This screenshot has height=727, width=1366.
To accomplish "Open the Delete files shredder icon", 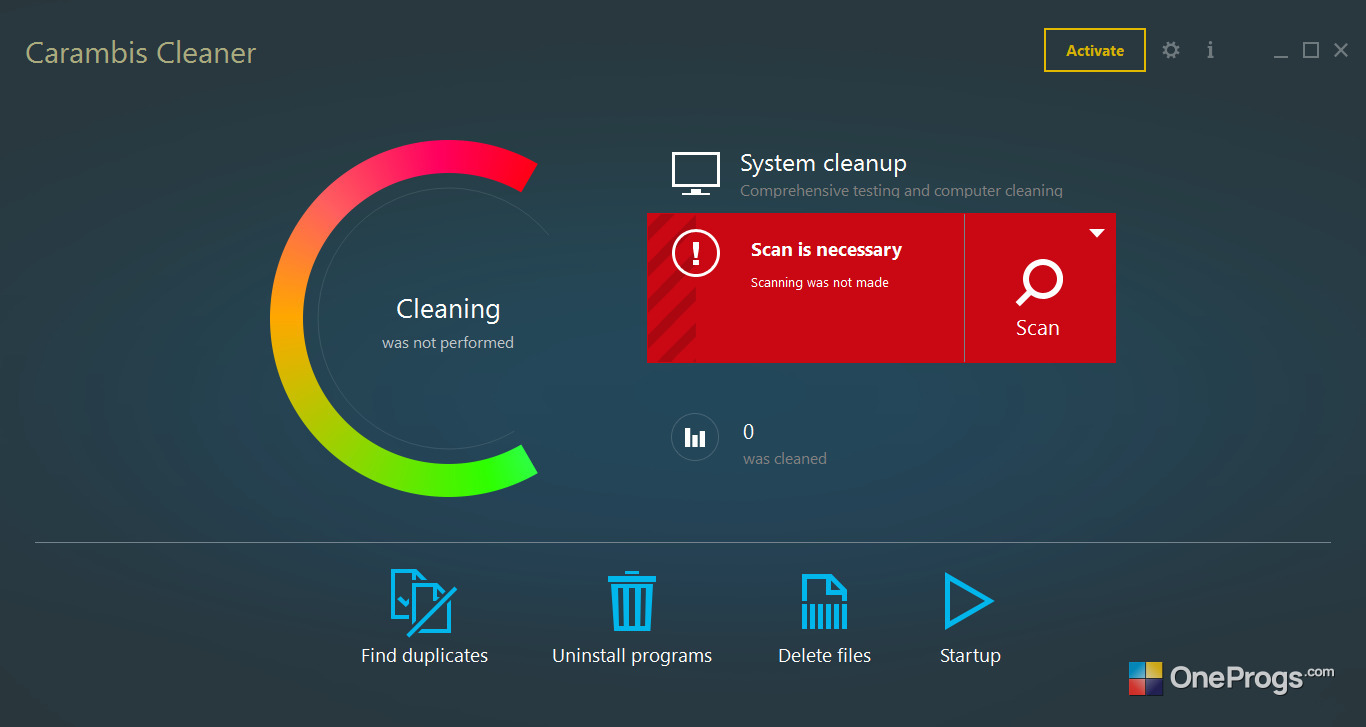I will click(x=824, y=601).
